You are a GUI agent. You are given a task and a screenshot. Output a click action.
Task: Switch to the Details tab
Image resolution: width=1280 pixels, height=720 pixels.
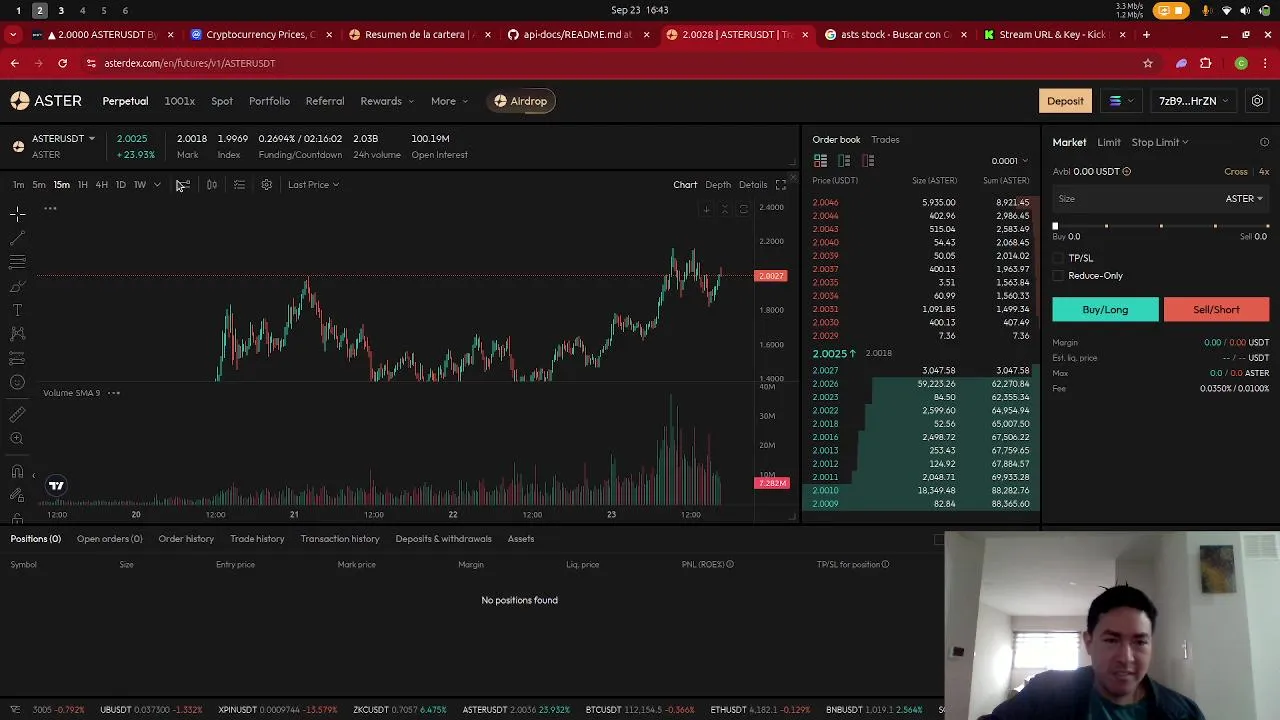coord(753,185)
